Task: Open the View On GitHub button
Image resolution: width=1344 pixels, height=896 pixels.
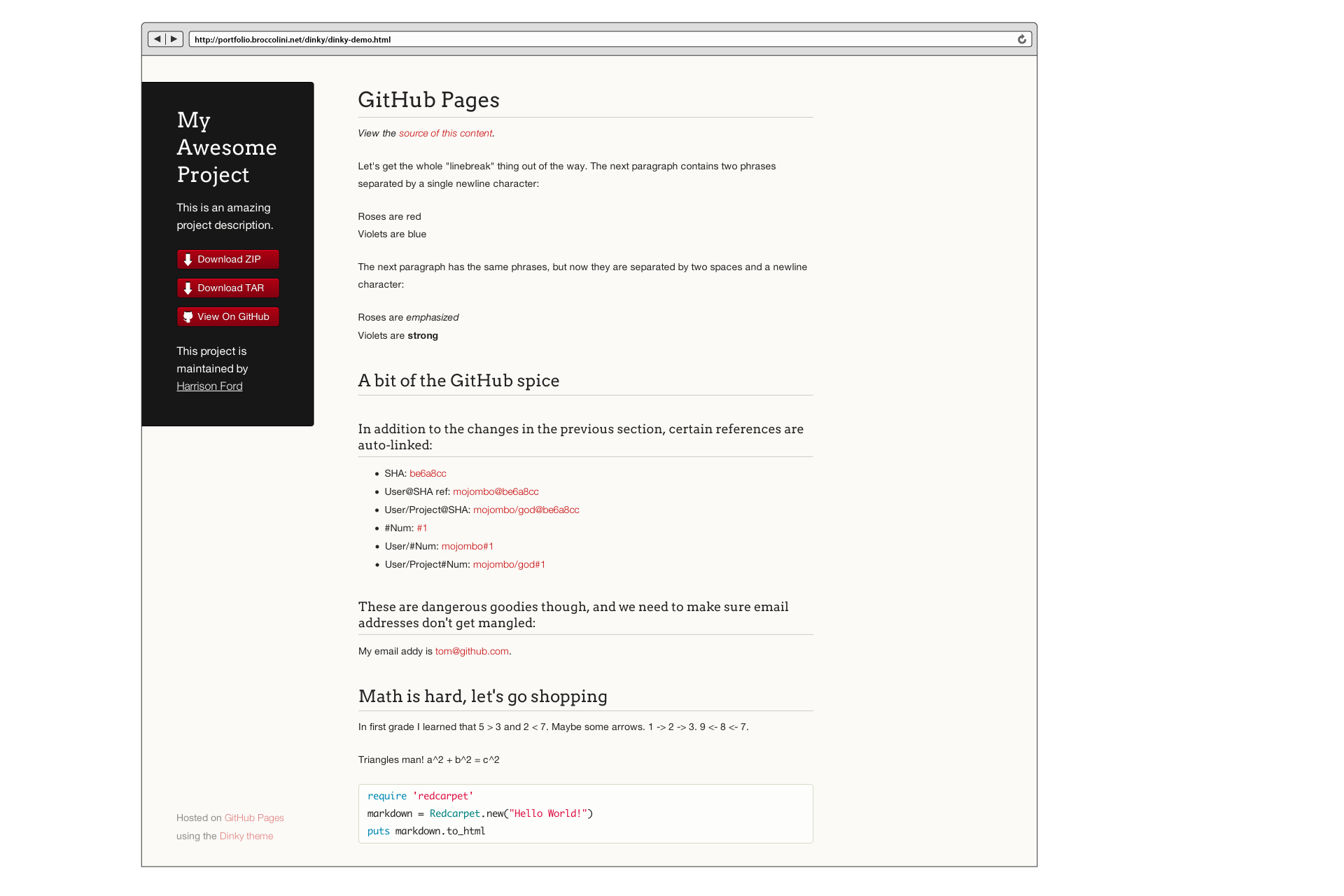Action: pyautogui.click(x=228, y=316)
